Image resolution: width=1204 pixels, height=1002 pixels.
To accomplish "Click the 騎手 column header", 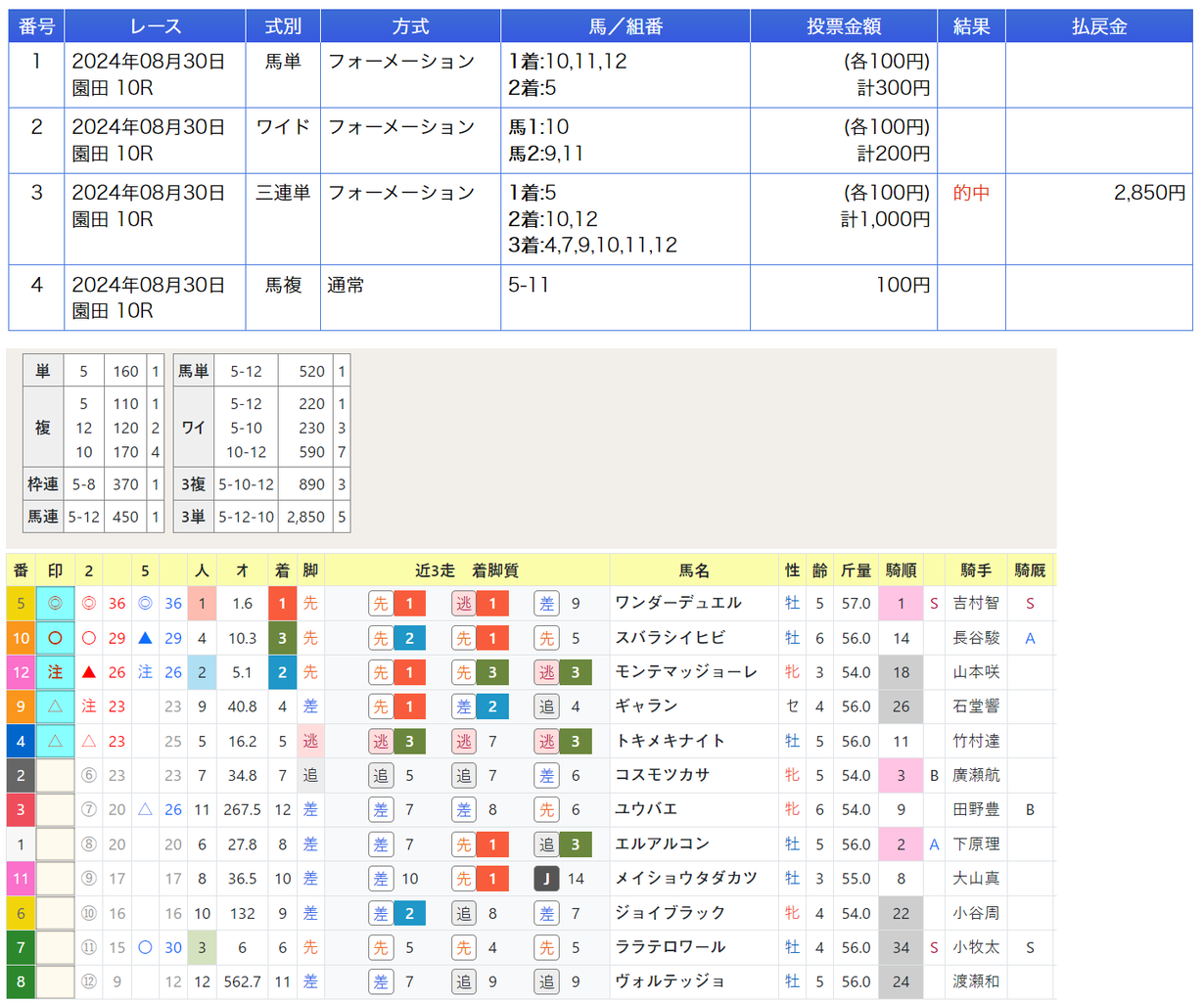I will click(976, 570).
